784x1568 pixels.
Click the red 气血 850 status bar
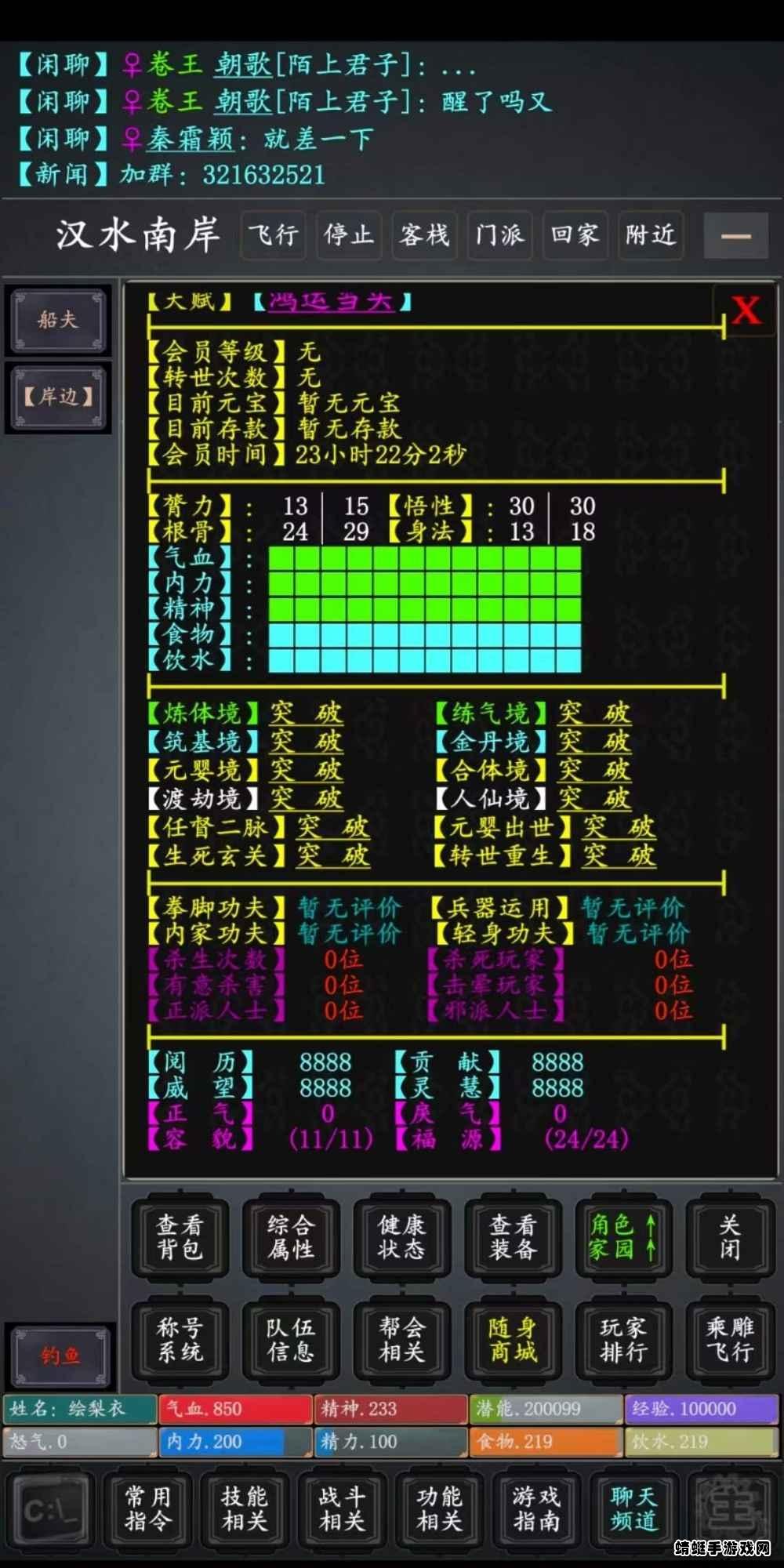235,1409
